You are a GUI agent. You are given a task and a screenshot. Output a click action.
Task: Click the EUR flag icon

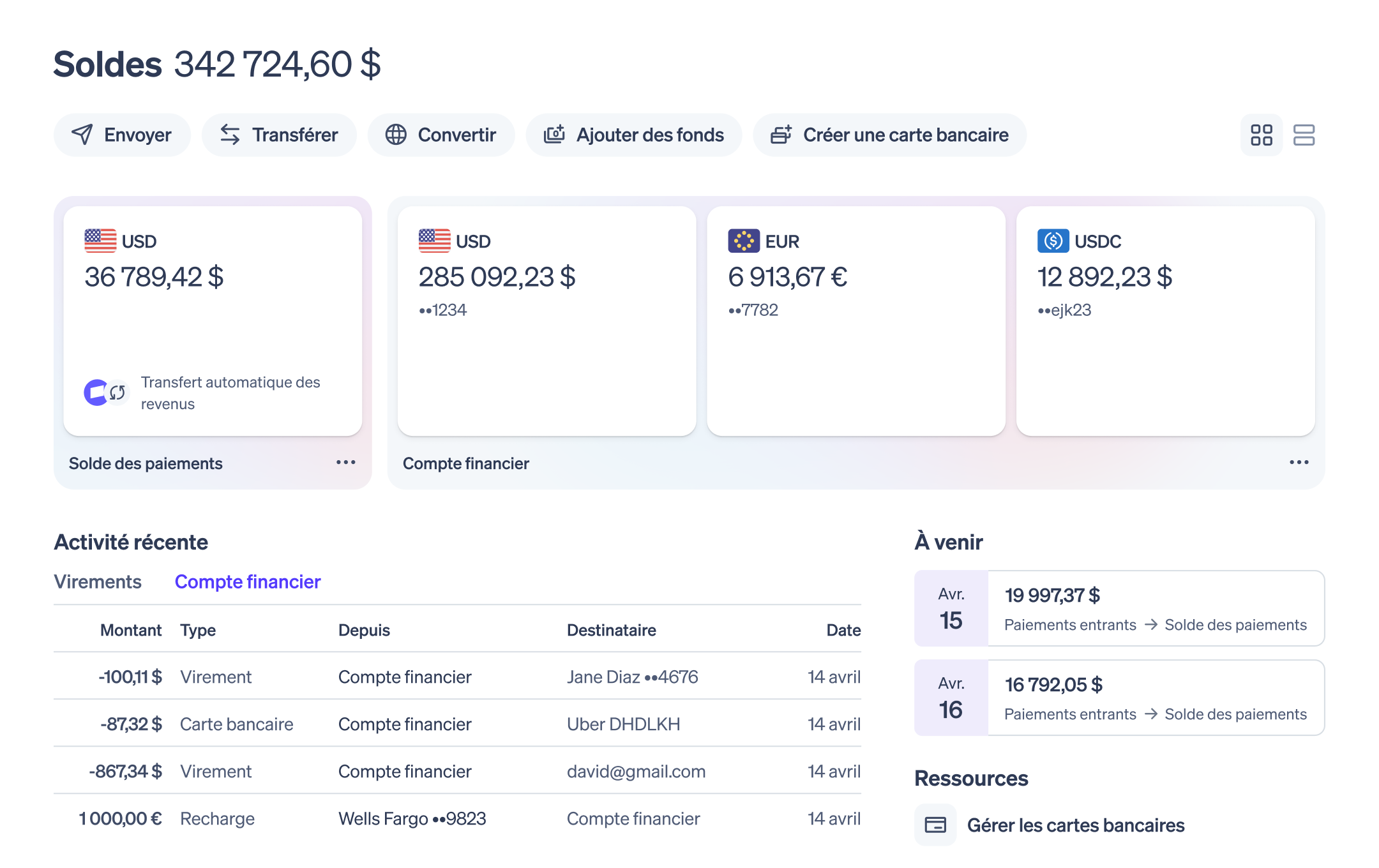pos(744,241)
